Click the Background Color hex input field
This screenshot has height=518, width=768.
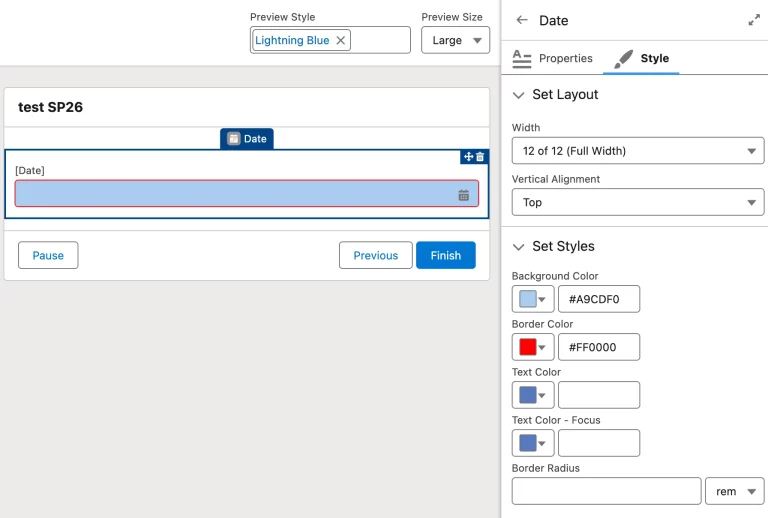(x=598, y=299)
